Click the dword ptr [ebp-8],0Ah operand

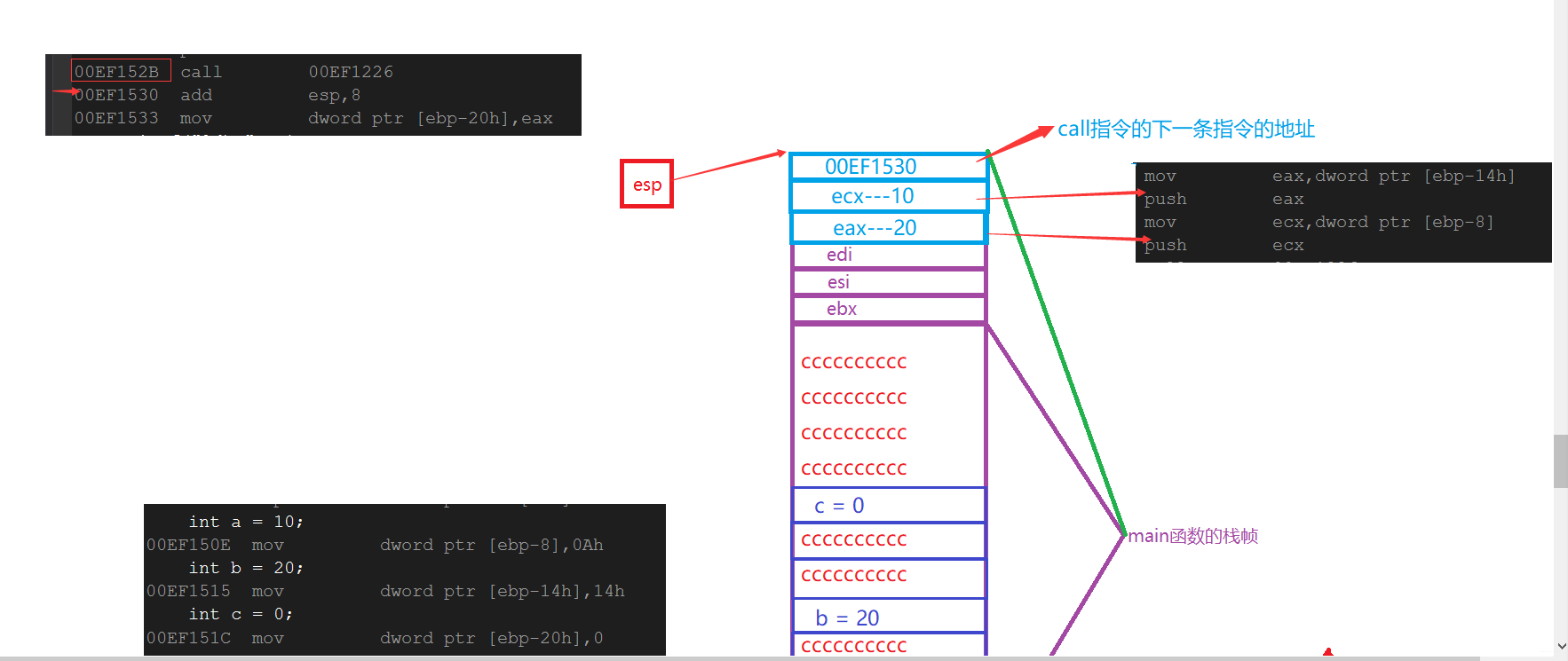click(492, 545)
